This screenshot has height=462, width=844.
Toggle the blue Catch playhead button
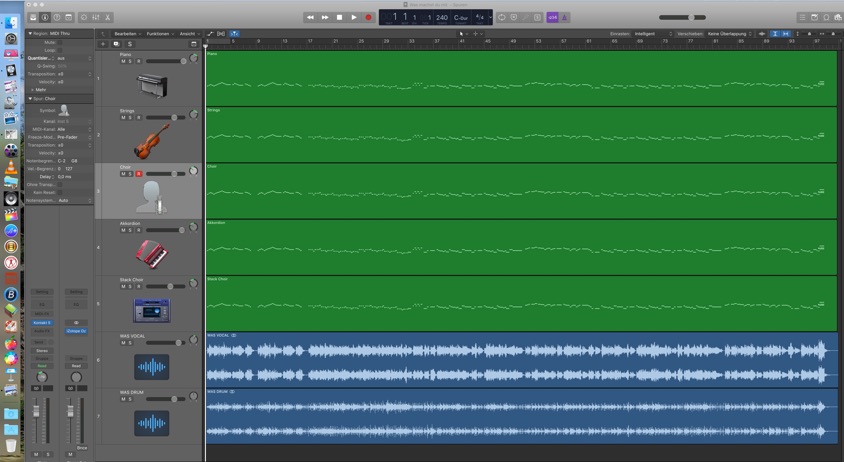234,33
